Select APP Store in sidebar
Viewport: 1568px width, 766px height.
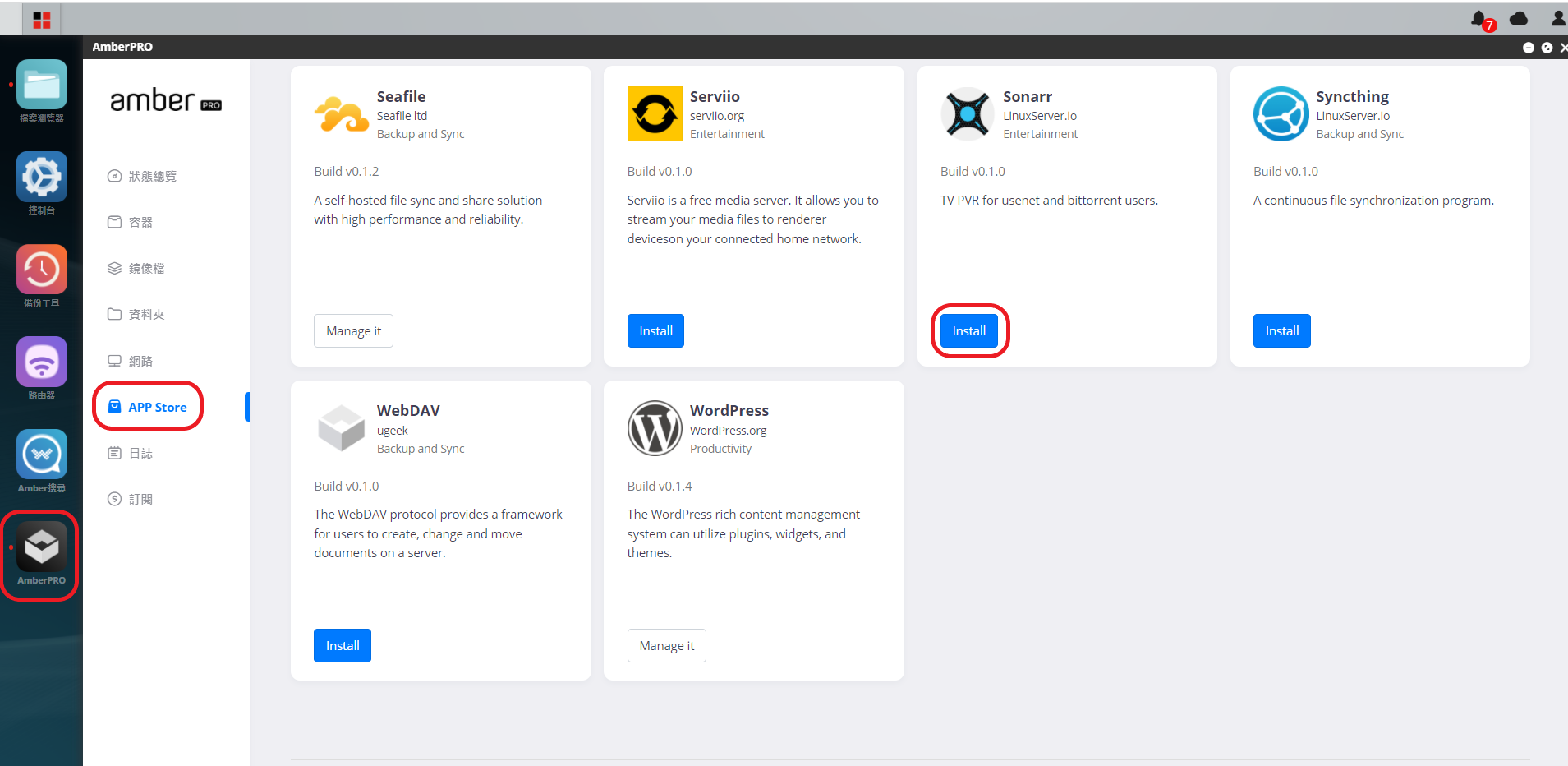148,407
